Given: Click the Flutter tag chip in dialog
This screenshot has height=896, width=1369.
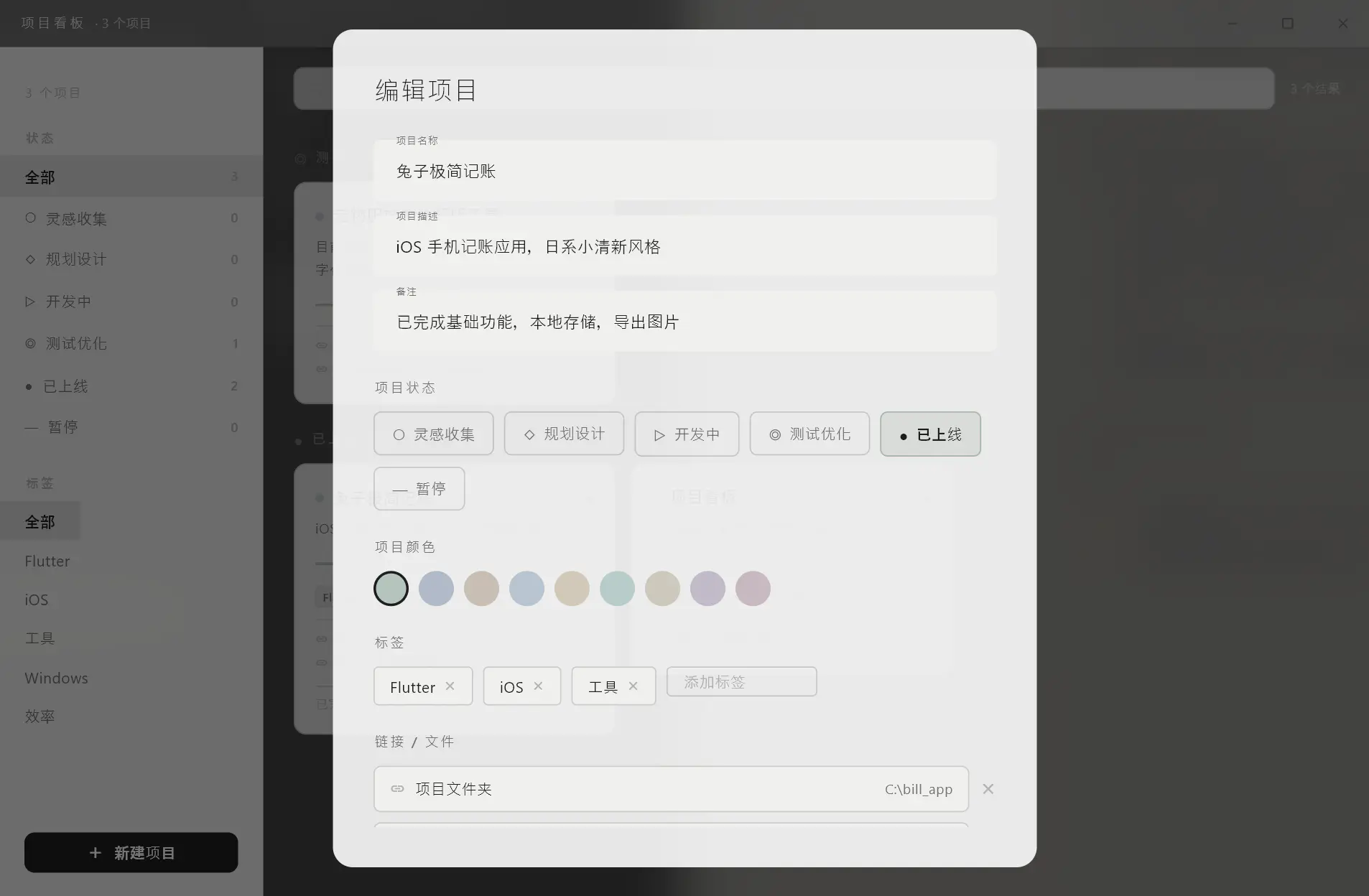Looking at the screenshot, I should pos(423,686).
